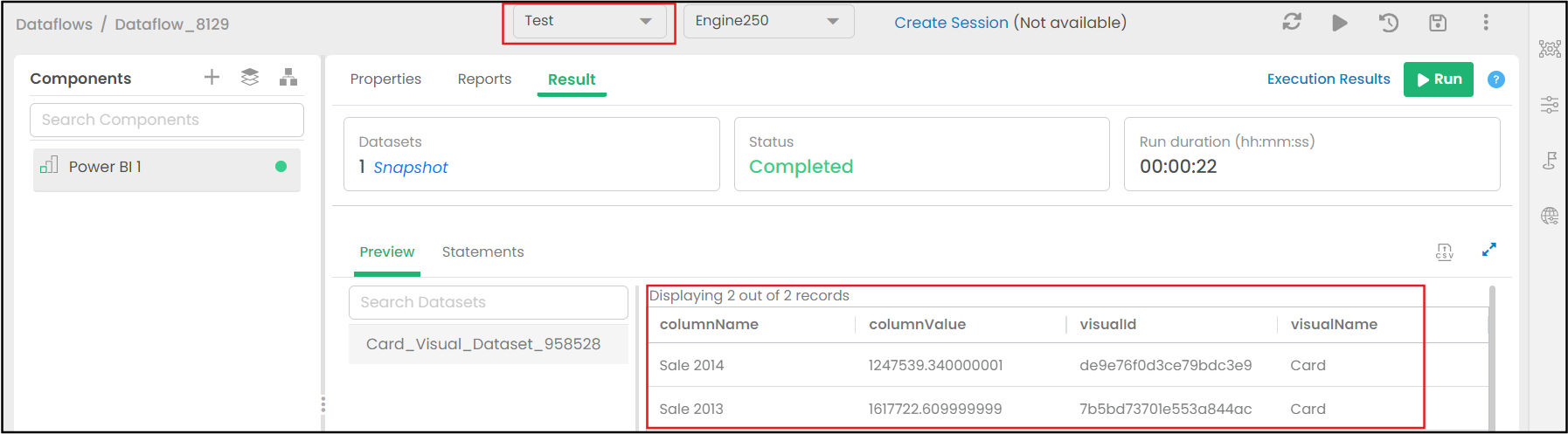
Task: Open the three-dot more options menu
Action: (1486, 23)
